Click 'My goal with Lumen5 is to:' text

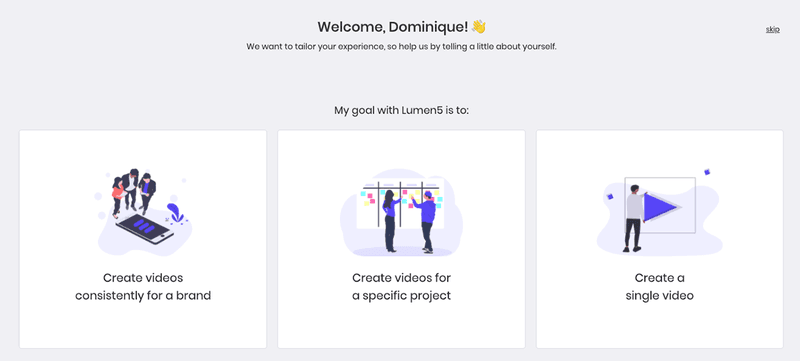pos(402,110)
